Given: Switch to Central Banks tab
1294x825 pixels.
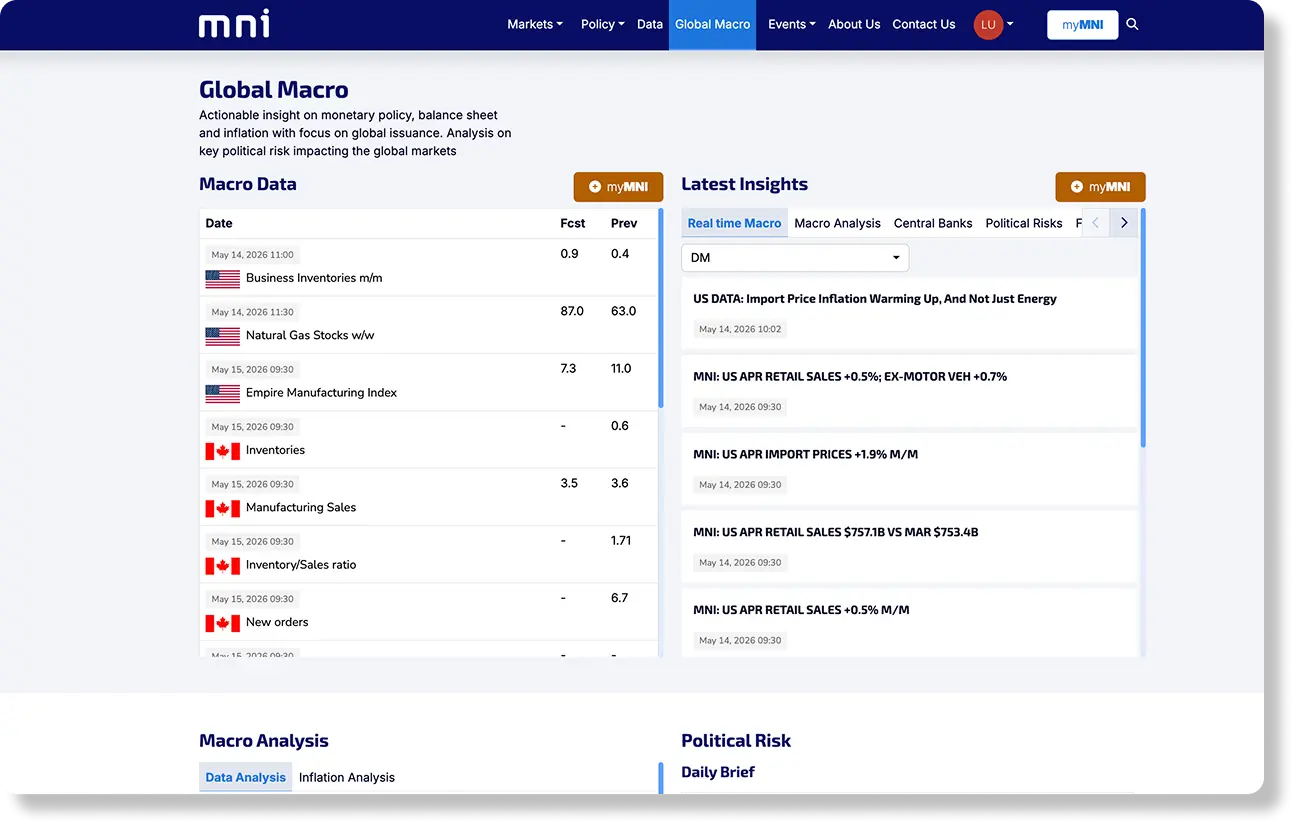Looking at the screenshot, I should [x=933, y=223].
